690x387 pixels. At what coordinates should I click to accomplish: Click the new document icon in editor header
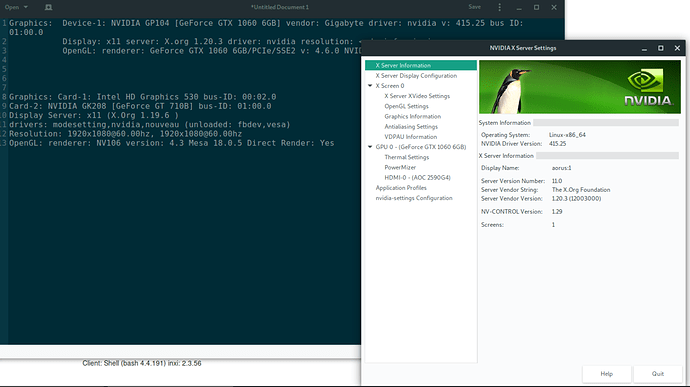tap(48, 7)
